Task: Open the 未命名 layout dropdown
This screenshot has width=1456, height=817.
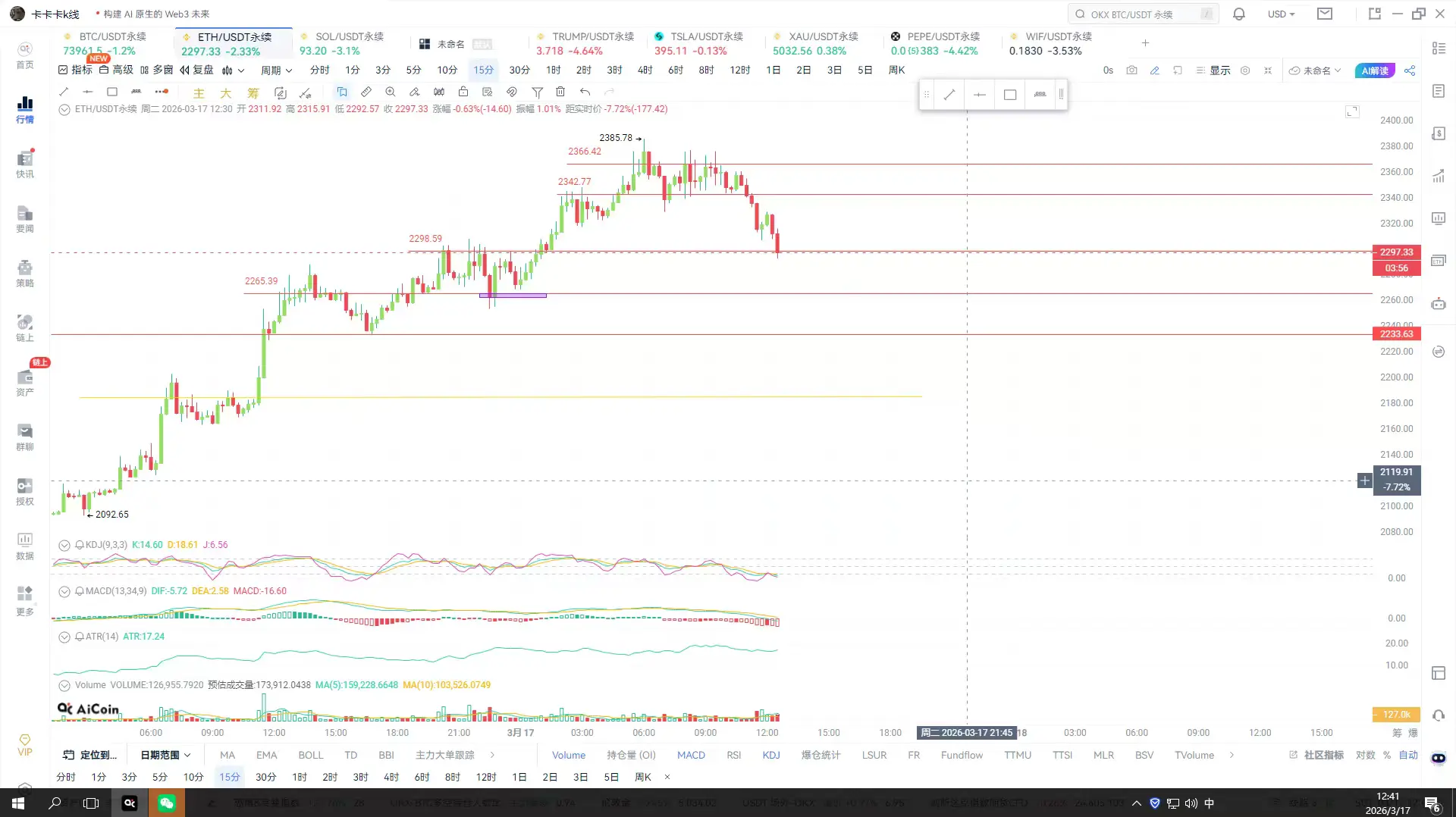Action: [x=1316, y=70]
